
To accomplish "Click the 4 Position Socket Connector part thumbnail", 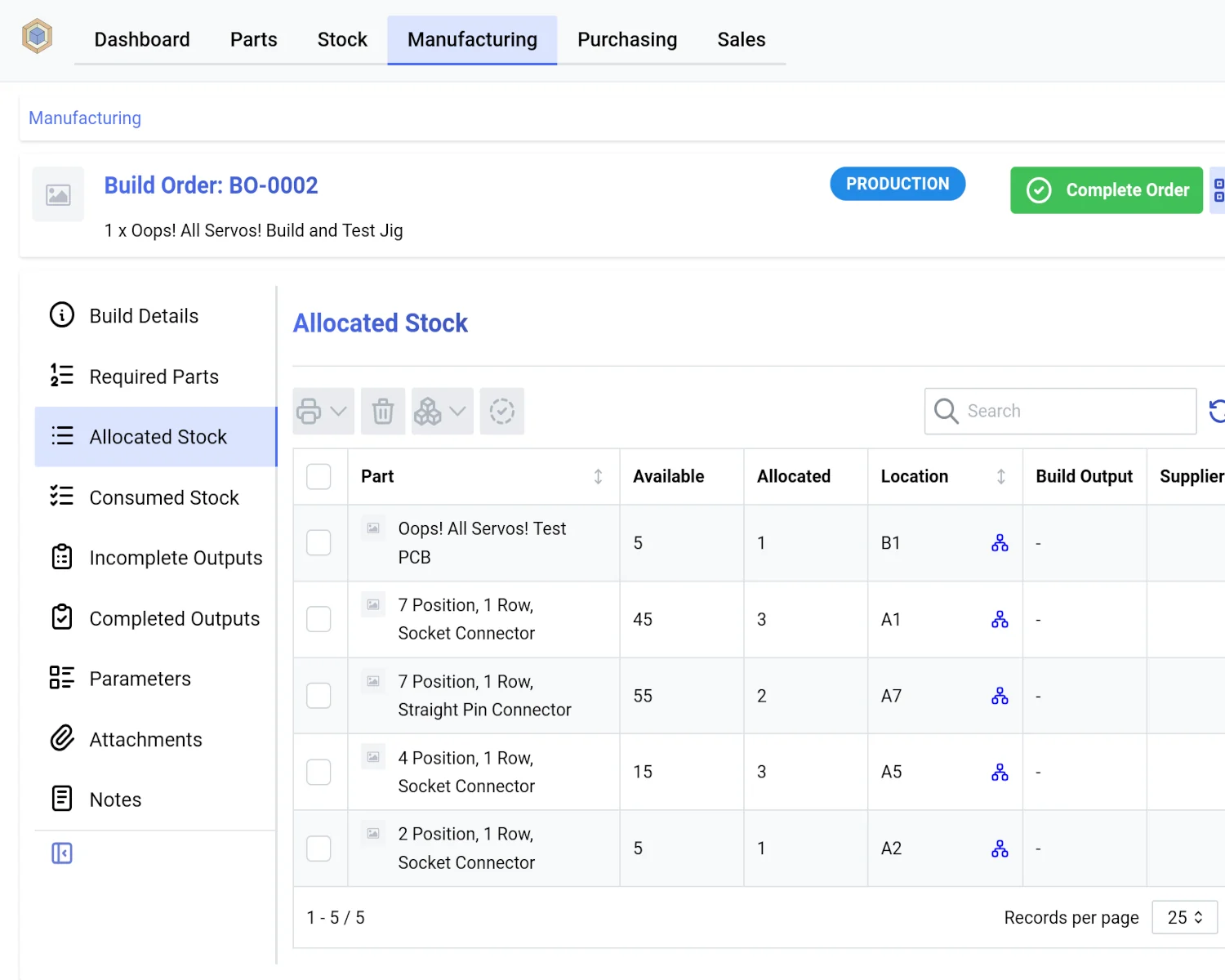I will [x=373, y=757].
